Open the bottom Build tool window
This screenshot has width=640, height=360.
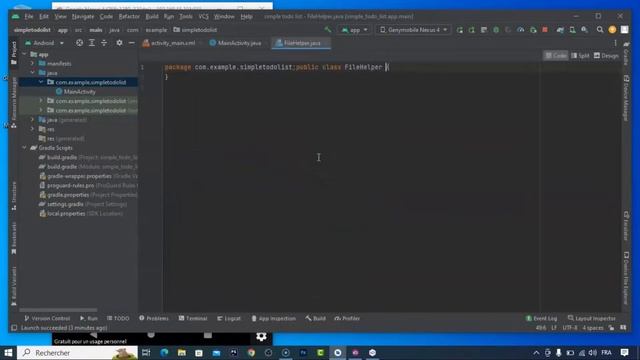316,318
